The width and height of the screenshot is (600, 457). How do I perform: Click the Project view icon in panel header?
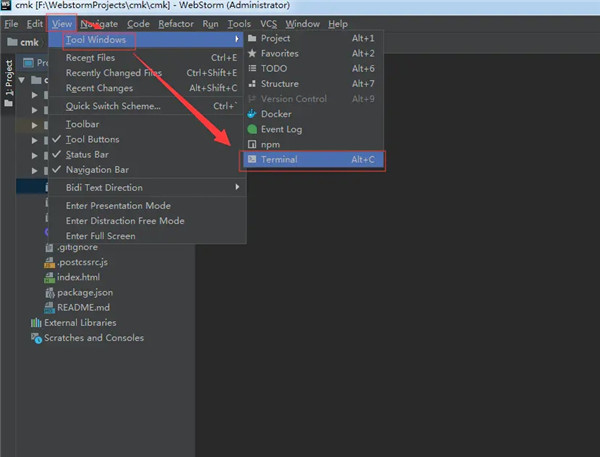pos(28,63)
